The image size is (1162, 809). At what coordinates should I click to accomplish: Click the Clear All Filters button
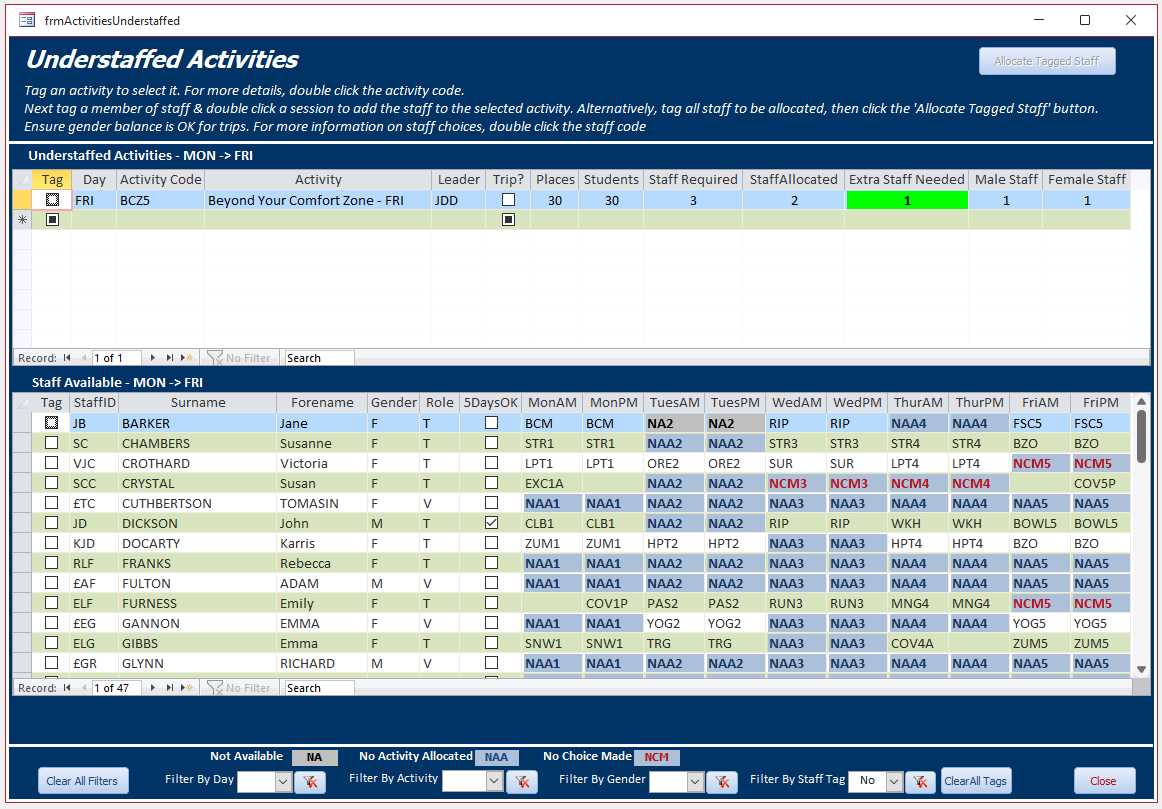click(x=82, y=781)
